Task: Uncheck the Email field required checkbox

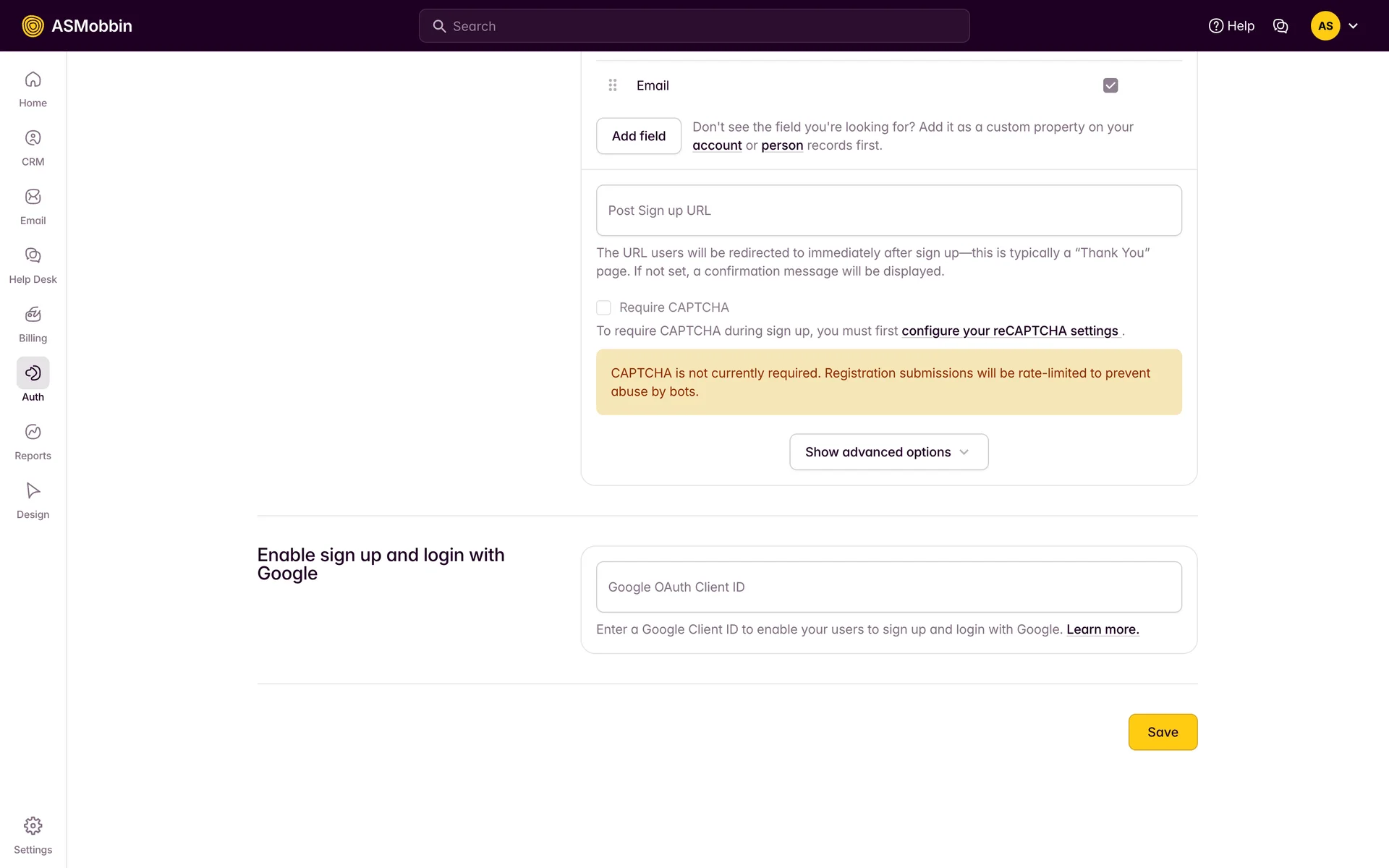Action: [1110, 85]
